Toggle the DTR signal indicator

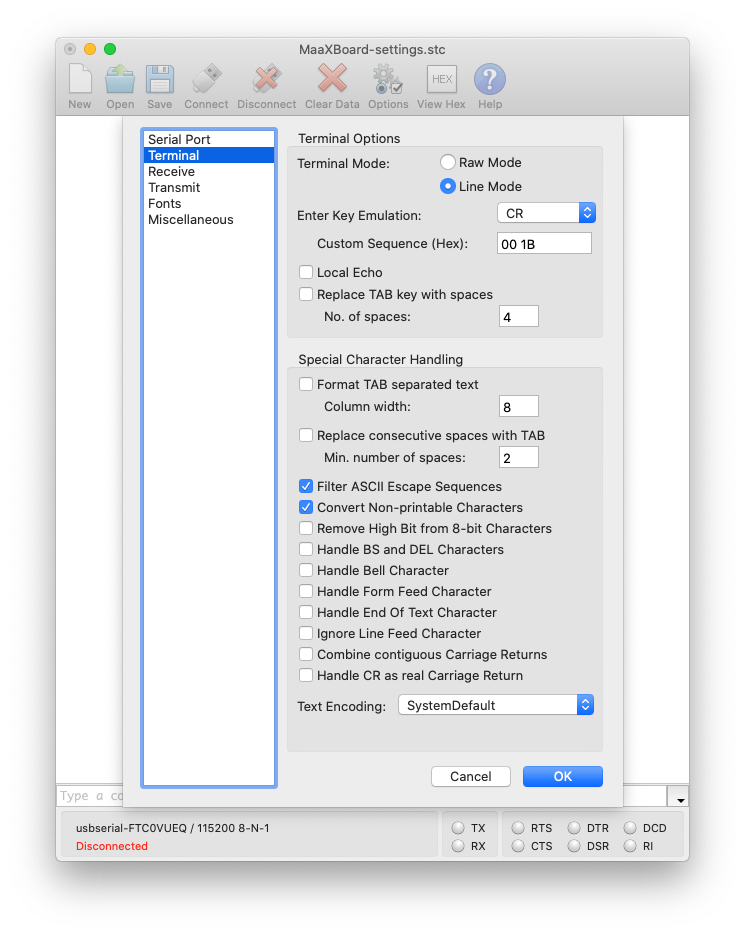[x=574, y=828]
